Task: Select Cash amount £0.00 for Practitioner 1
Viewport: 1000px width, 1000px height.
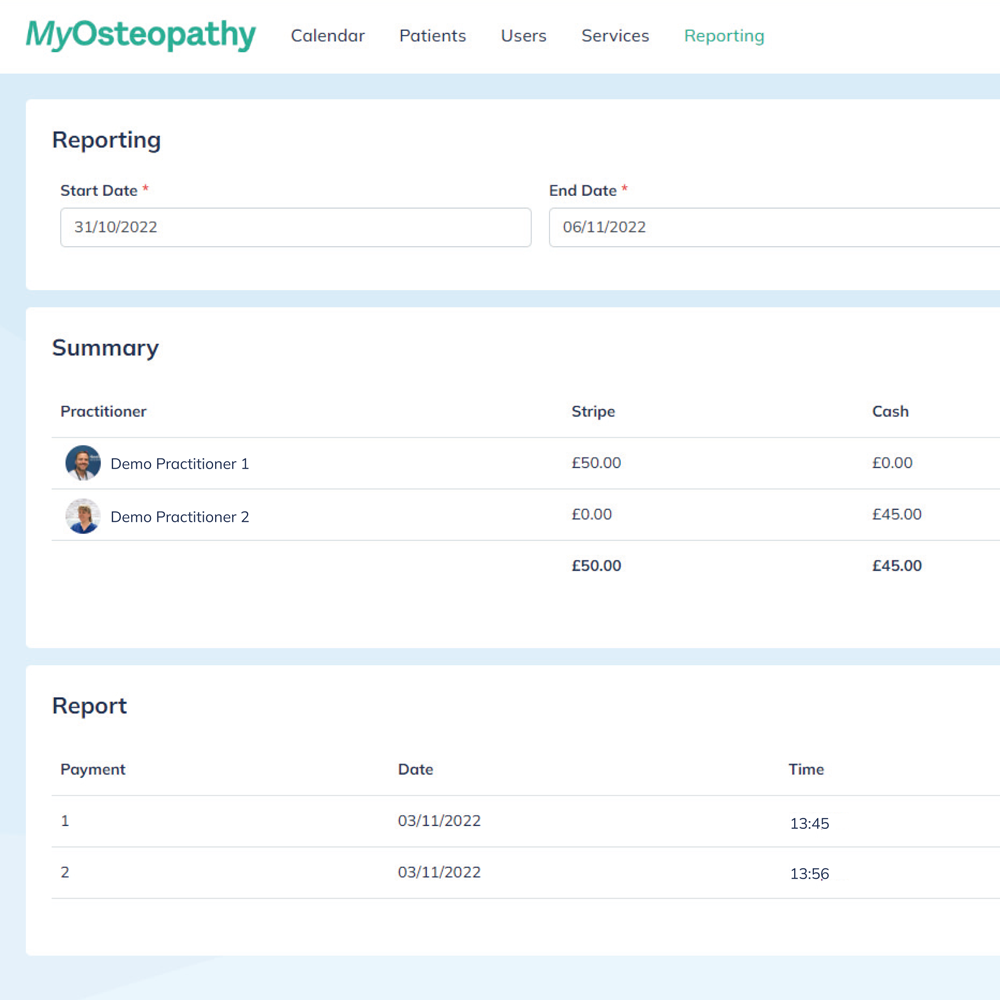Action: coord(892,462)
